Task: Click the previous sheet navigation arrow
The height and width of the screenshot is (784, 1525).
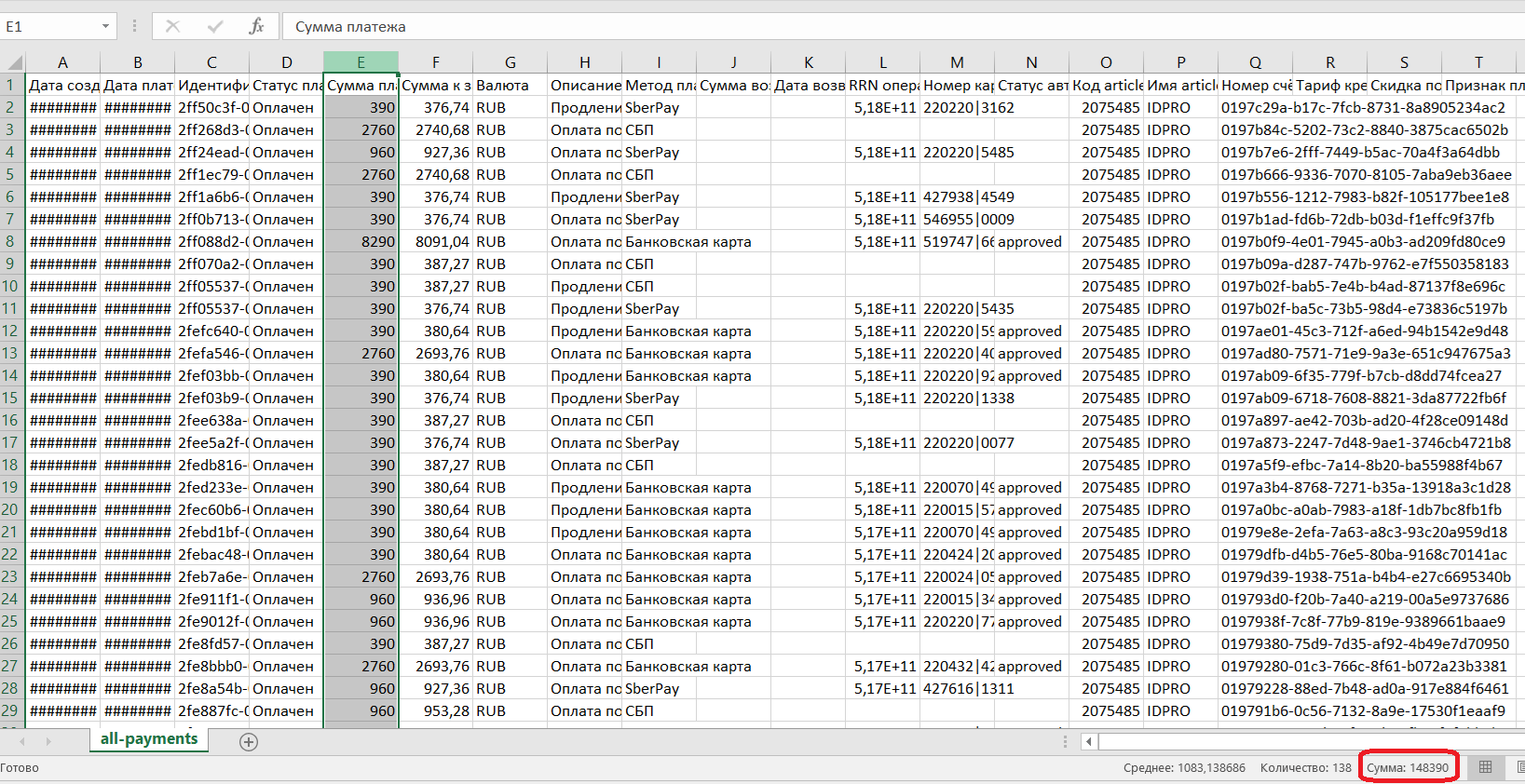Action: [x=22, y=742]
